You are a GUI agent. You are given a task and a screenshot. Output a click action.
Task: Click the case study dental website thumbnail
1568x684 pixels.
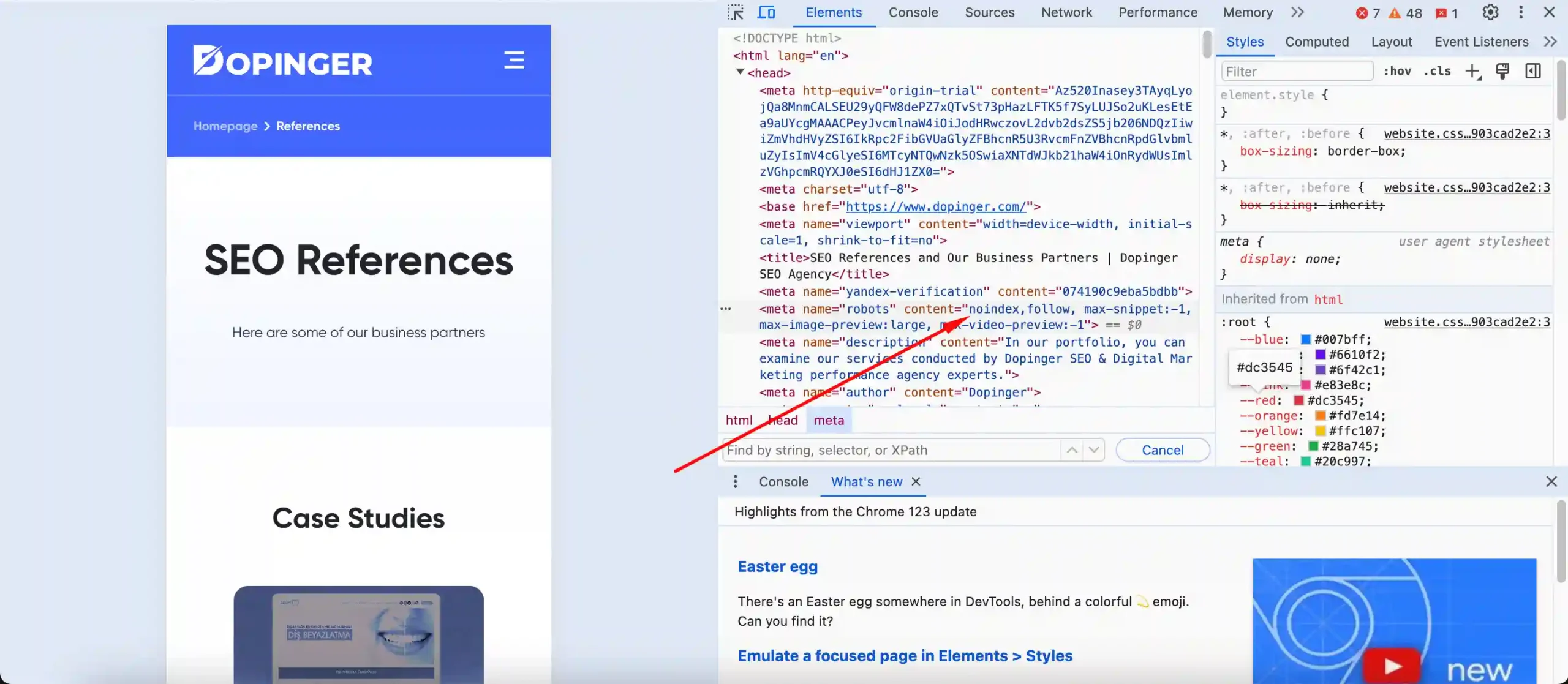[x=358, y=634]
